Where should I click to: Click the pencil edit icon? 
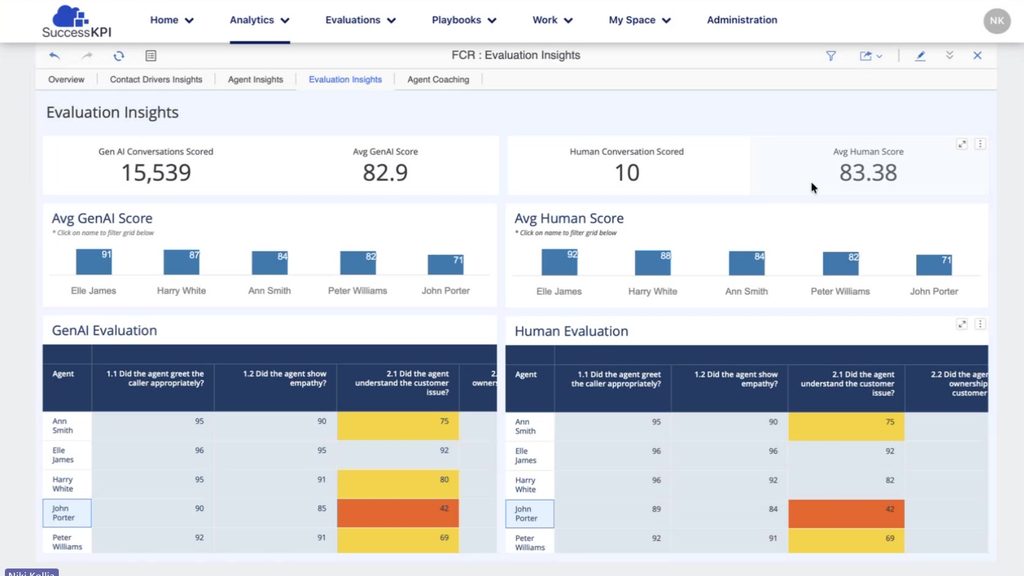click(920, 56)
